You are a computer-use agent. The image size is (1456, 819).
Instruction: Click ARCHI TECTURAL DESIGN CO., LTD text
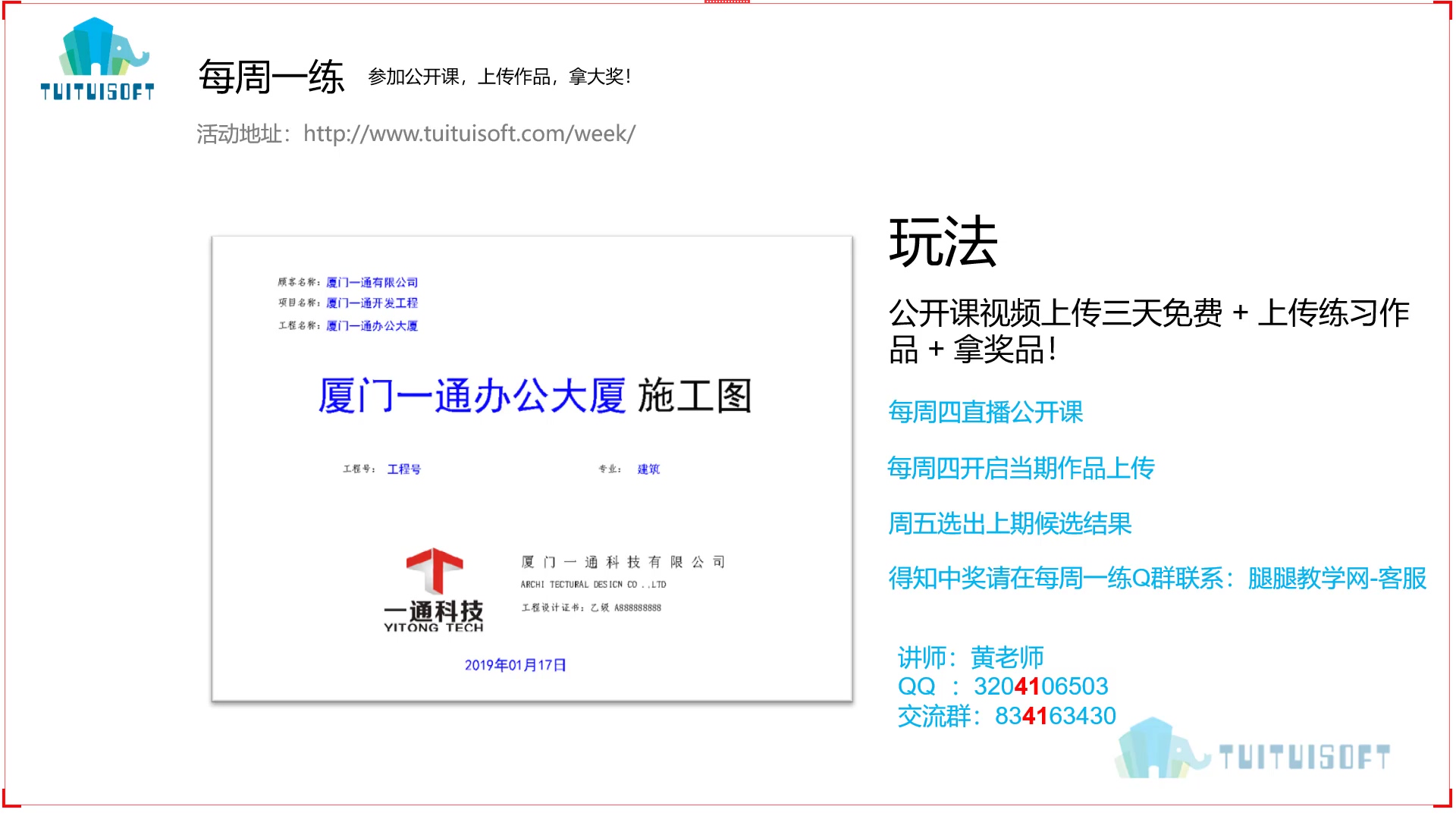[593, 585]
